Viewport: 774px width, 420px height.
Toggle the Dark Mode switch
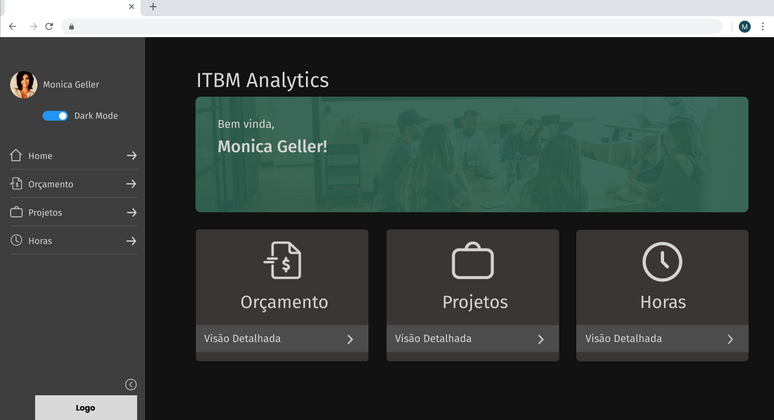tap(56, 116)
